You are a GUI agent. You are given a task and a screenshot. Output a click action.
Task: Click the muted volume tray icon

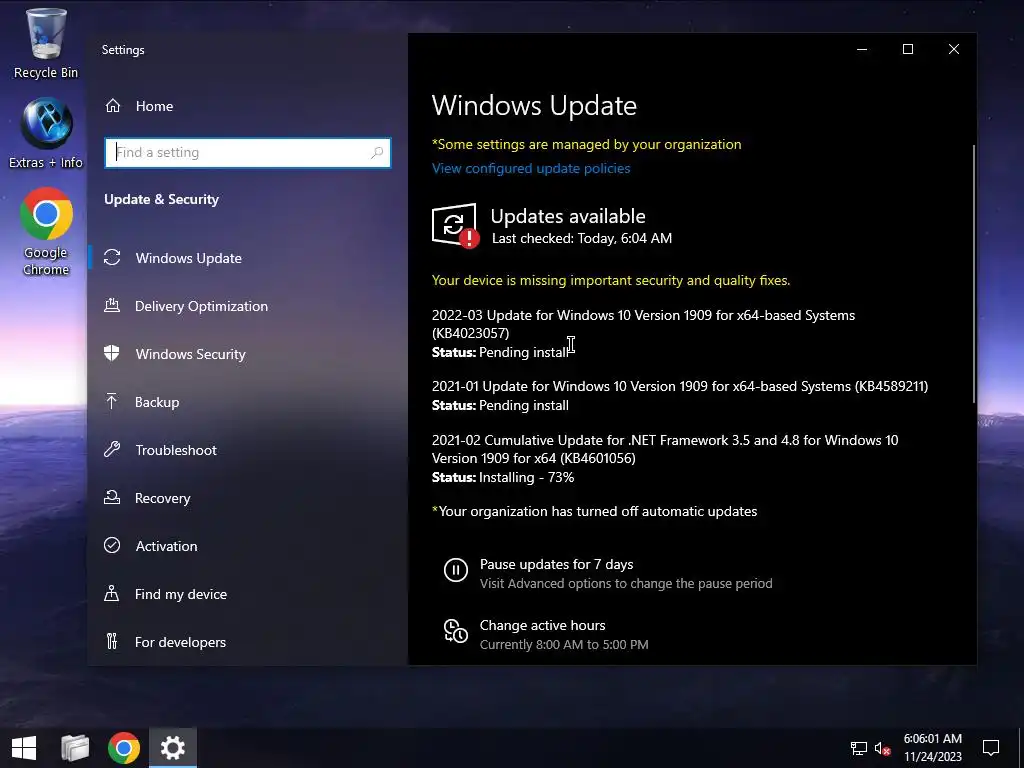click(x=883, y=748)
